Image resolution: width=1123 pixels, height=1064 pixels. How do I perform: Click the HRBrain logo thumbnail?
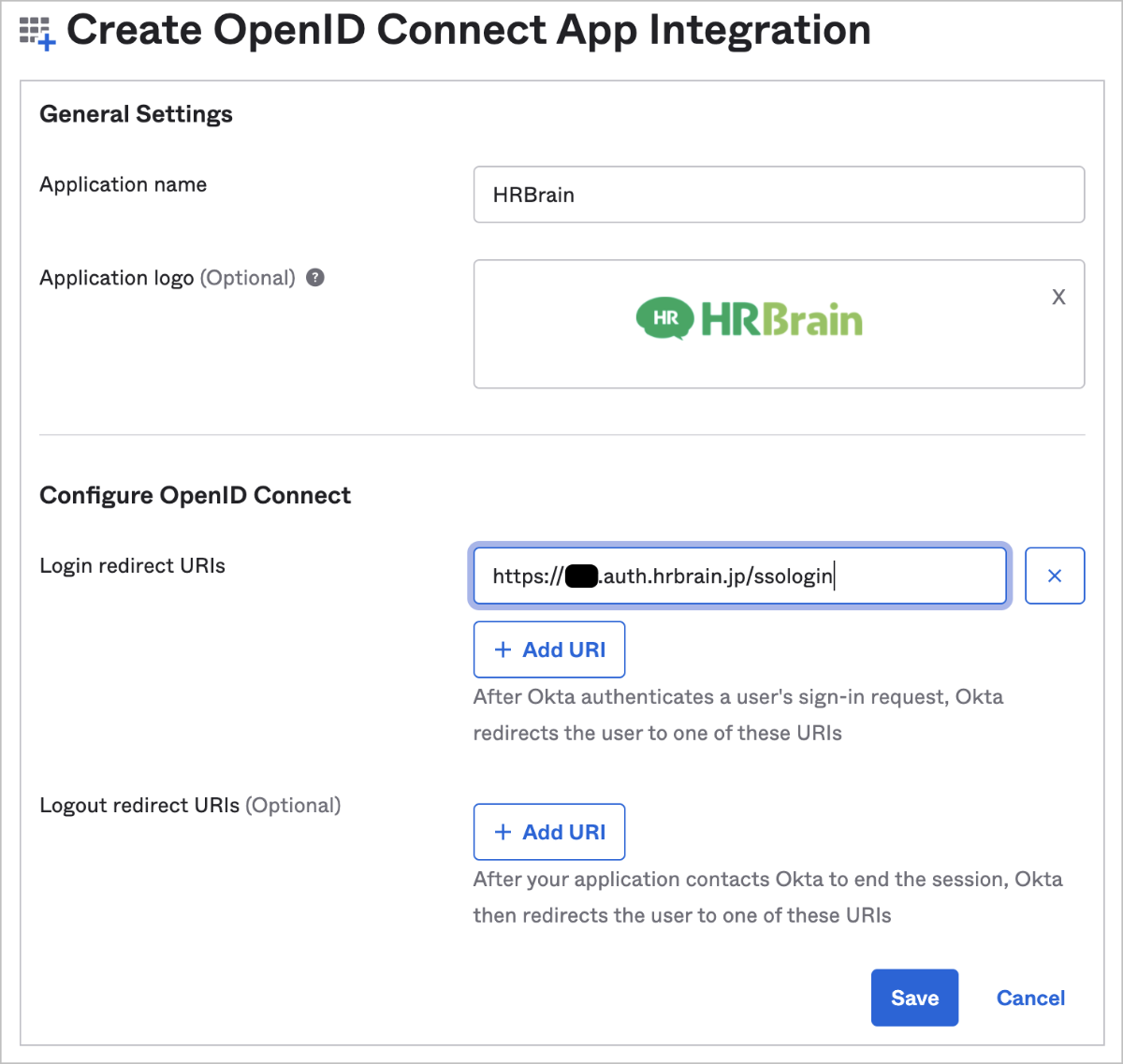[748, 319]
